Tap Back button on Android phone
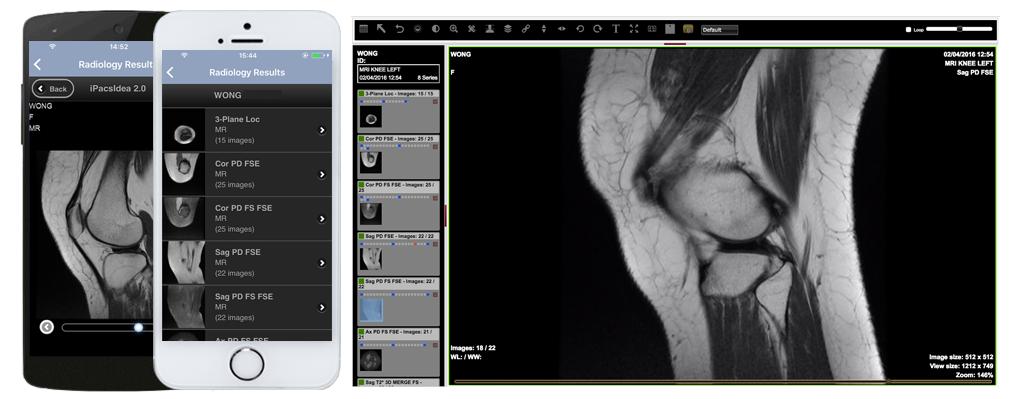This screenshot has width=1020, height=399. pyautogui.click(x=53, y=89)
